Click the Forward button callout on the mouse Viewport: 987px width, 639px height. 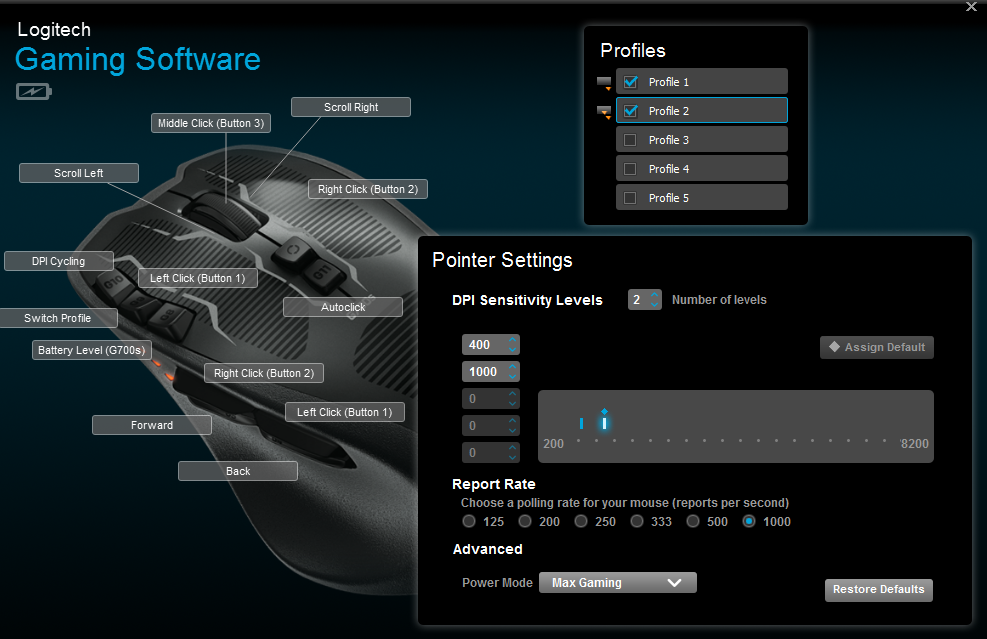pyautogui.click(x=151, y=424)
